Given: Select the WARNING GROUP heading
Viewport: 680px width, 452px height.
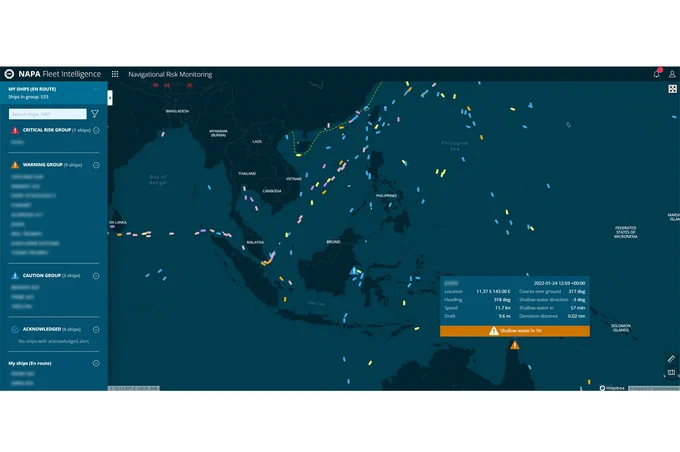Looking at the screenshot, I should 42,165.
